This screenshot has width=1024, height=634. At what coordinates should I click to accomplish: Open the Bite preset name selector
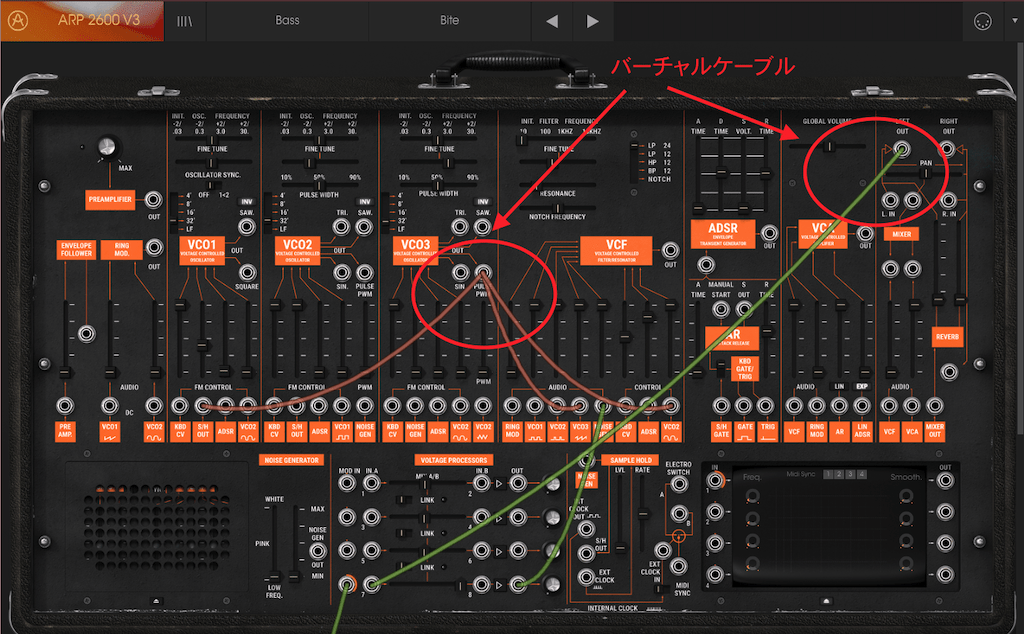tap(449, 20)
